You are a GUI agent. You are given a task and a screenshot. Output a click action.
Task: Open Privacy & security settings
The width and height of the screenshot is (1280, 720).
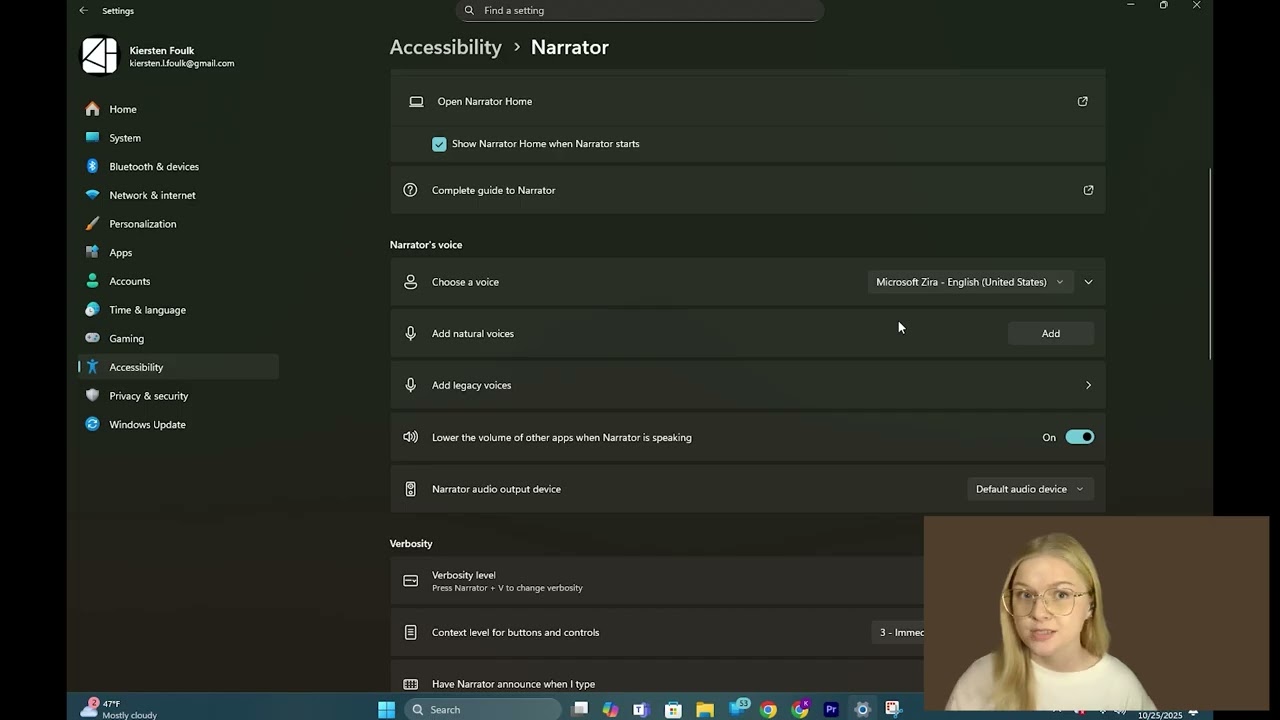[x=148, y=396]
